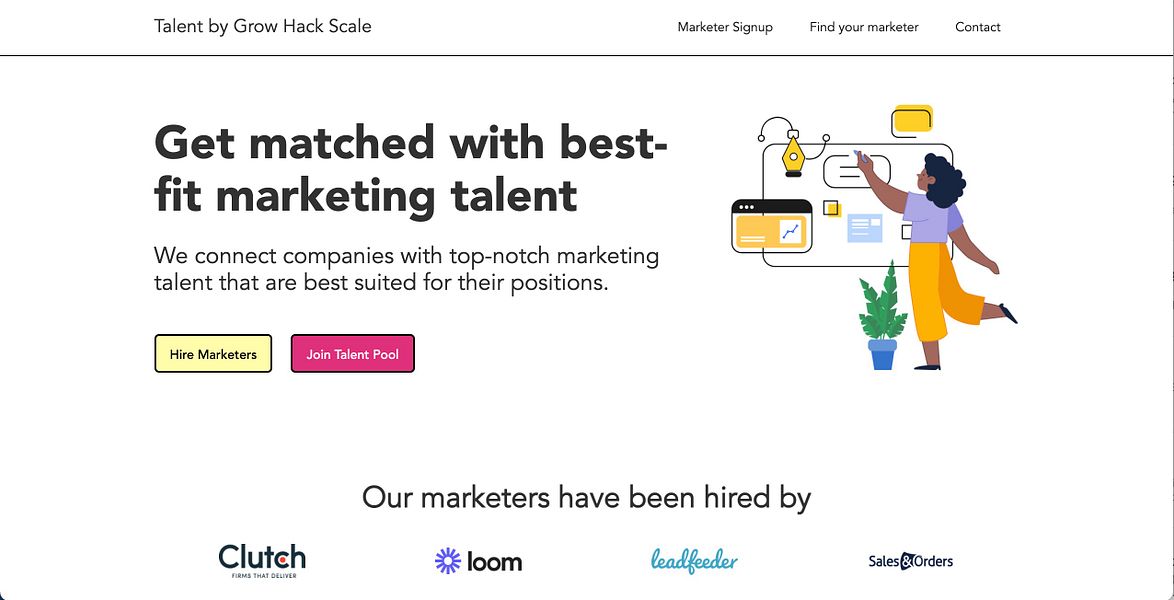Click the Loom wordmark text
Screen dimensions: 1174x600
[494, 561]
